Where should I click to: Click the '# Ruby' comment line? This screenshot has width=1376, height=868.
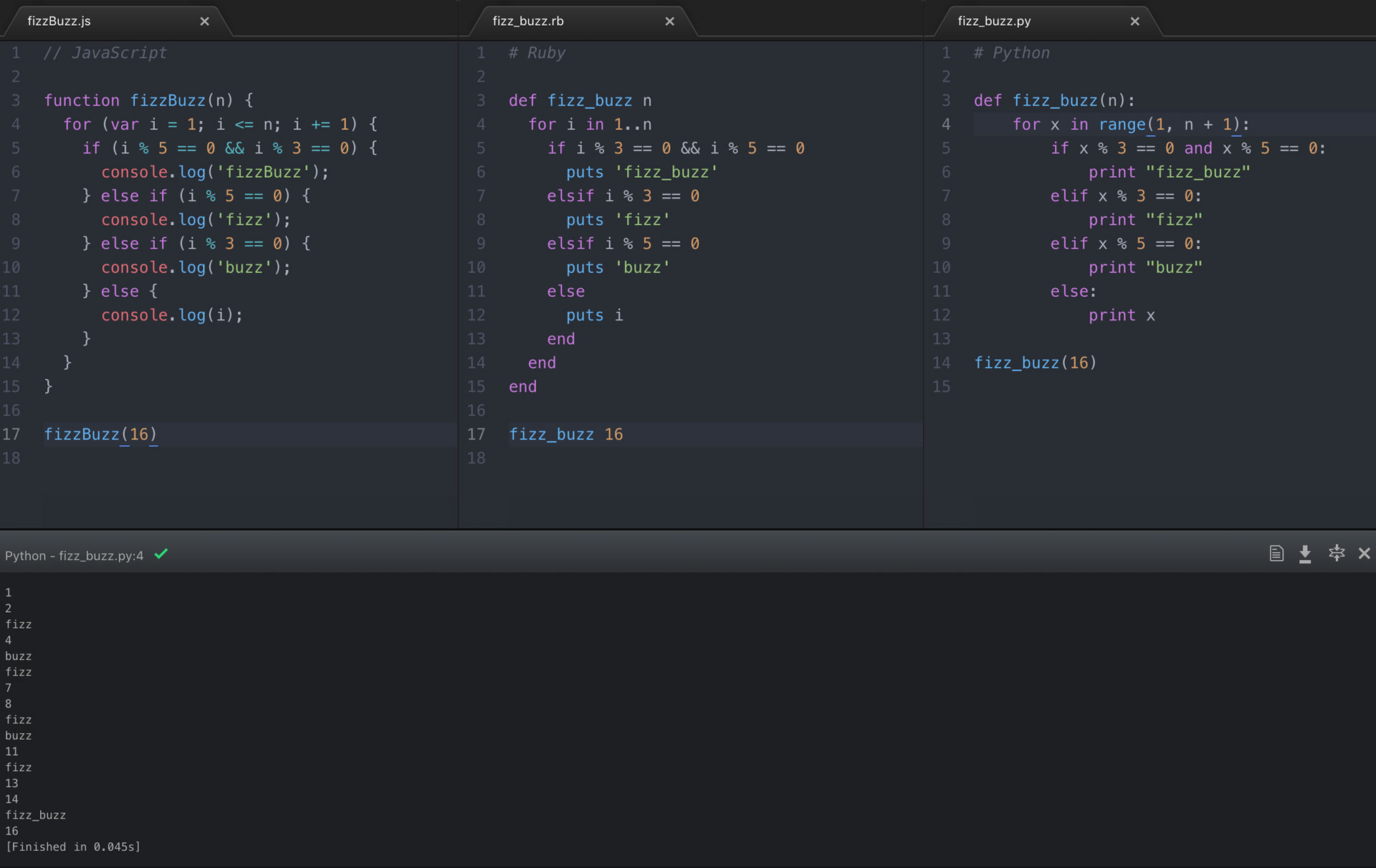tap(537, 53)
